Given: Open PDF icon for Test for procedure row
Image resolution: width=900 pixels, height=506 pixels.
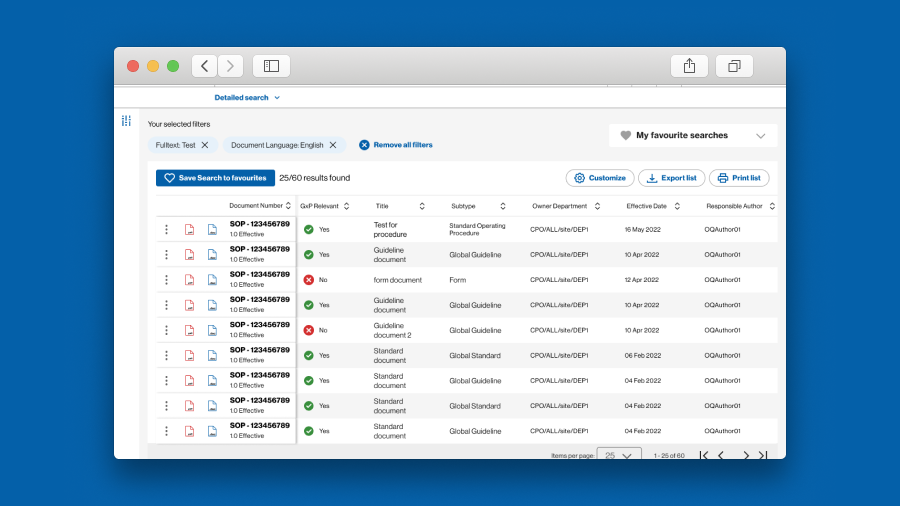Looking at the screenshot, I should (189, 229).
